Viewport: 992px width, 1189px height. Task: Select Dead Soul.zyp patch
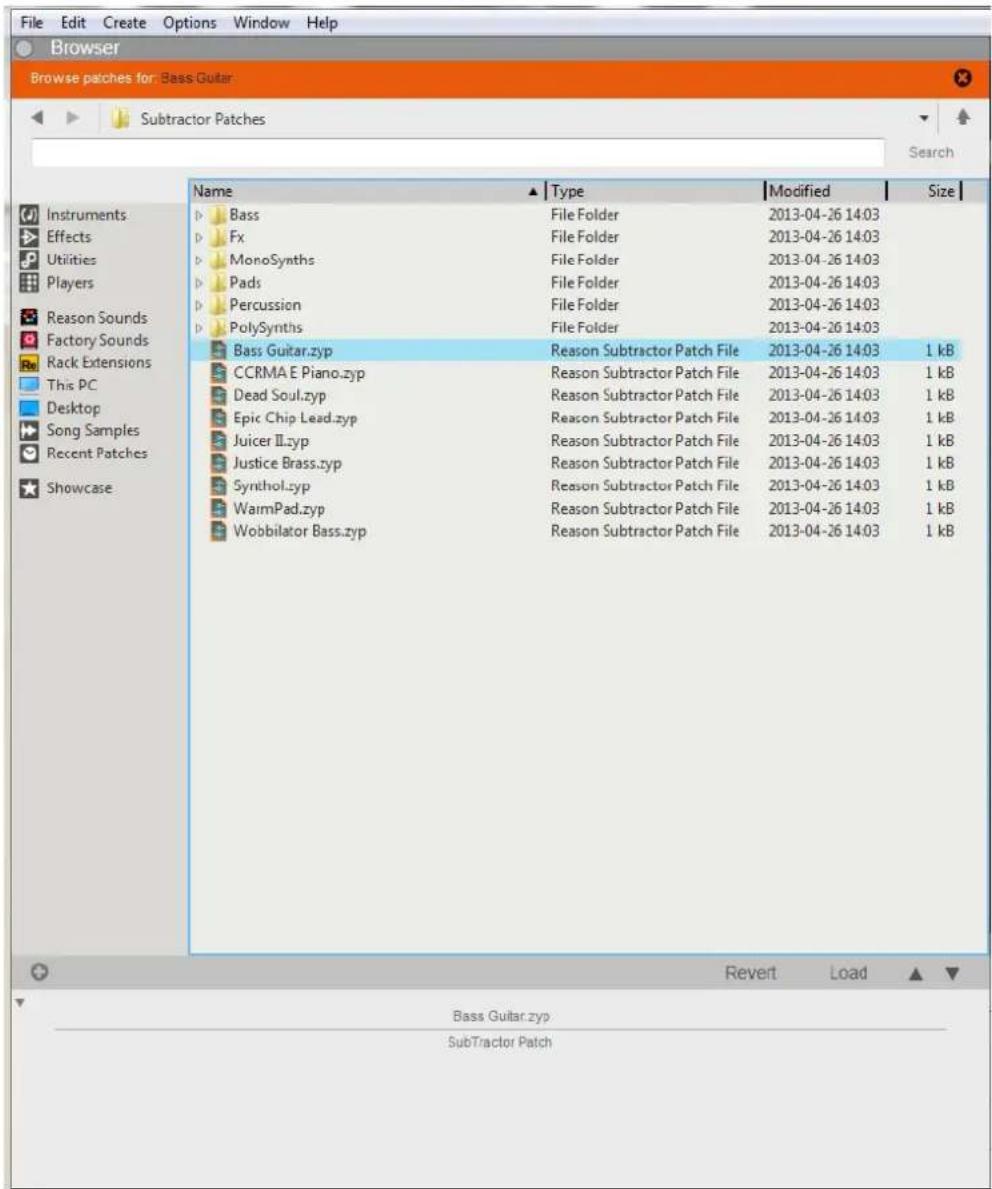point(576,395)
